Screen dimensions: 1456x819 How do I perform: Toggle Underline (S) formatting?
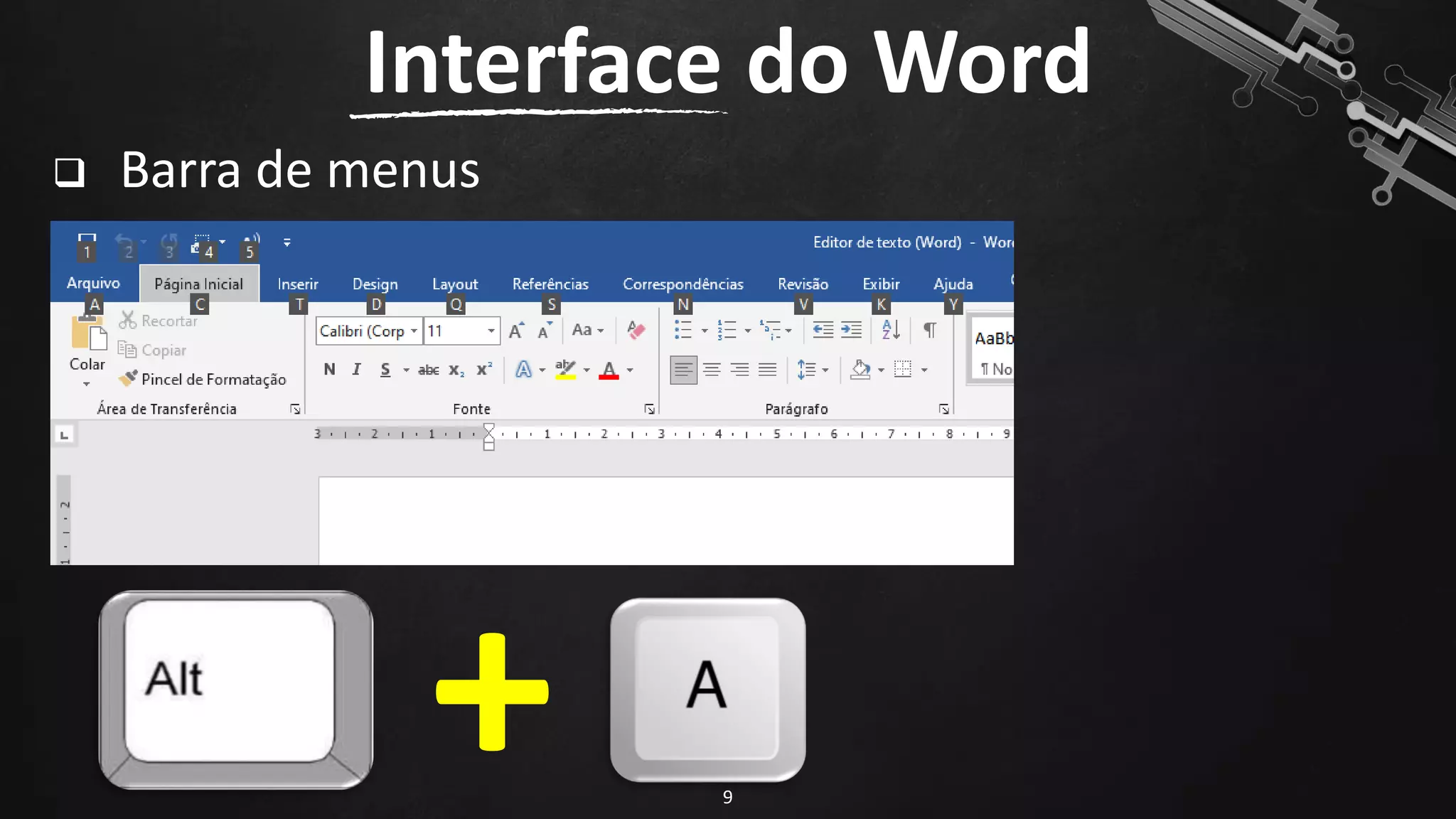pyautogui.click(x=385, y=370)
